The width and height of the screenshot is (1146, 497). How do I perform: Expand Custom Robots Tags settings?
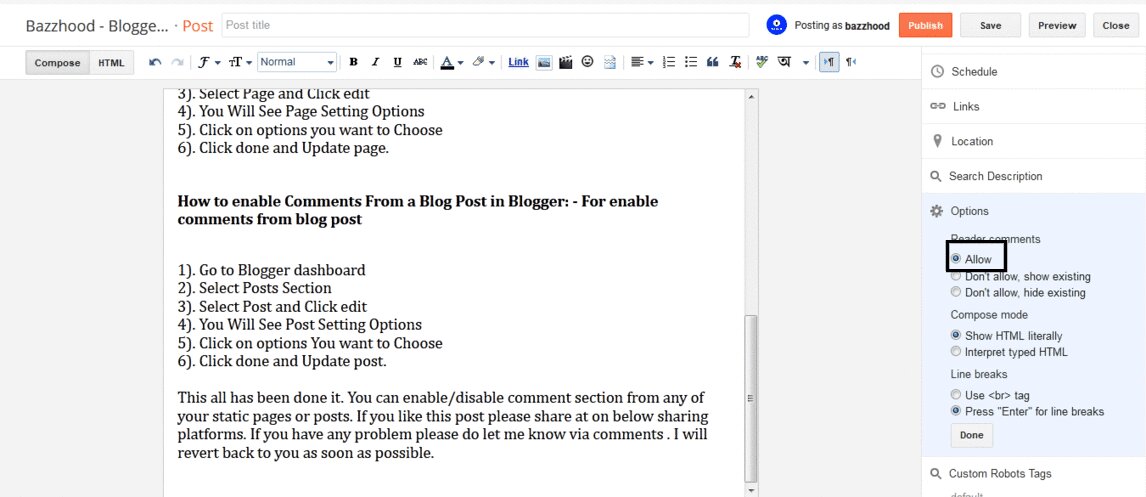[x=1033, y=474]
